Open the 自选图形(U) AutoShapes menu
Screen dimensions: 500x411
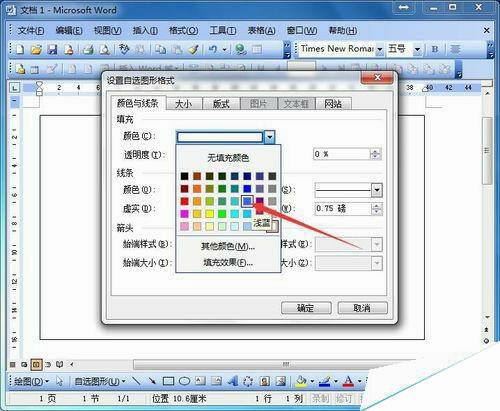coord(100,381)
